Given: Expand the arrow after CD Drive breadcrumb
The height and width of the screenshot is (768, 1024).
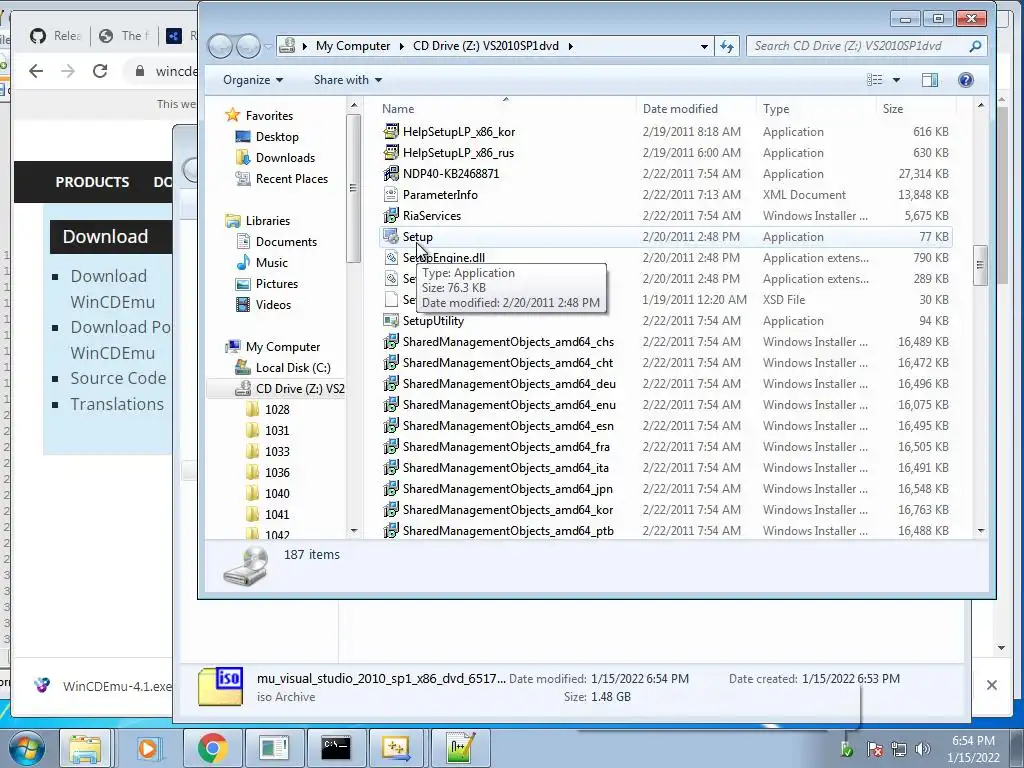Looking at the screenshot, I should click(x=571, y=46).
